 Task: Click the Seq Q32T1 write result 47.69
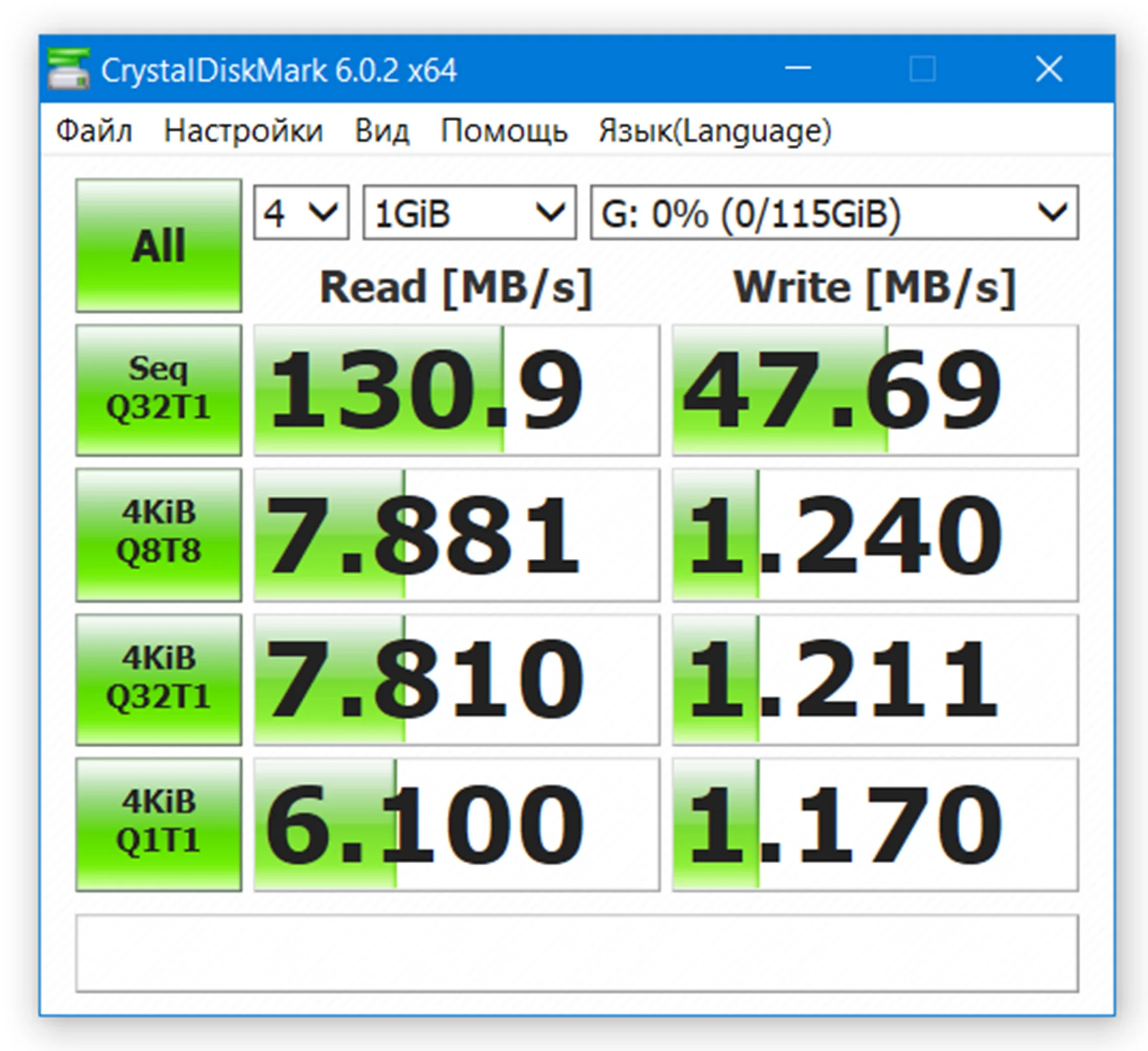(x=875, y=390)
